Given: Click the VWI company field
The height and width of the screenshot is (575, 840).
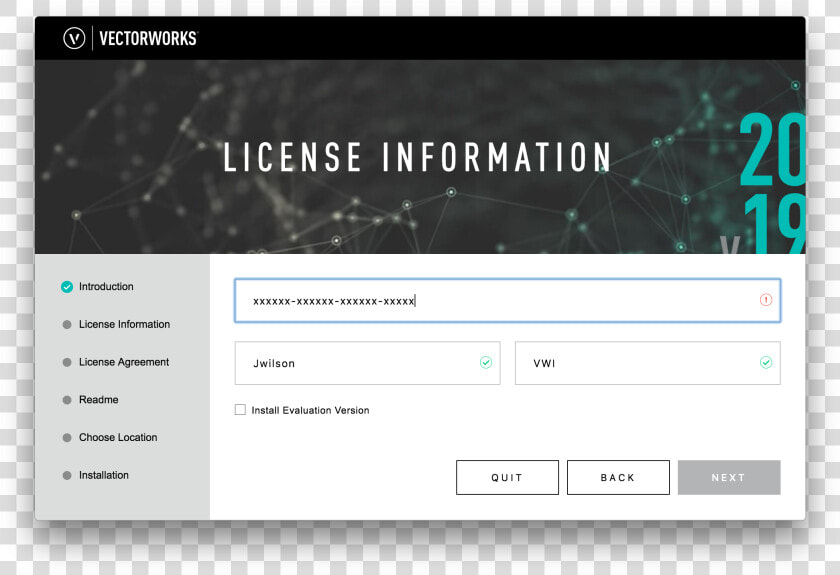Looking at the screenshot, I should (x=647, y=363).
